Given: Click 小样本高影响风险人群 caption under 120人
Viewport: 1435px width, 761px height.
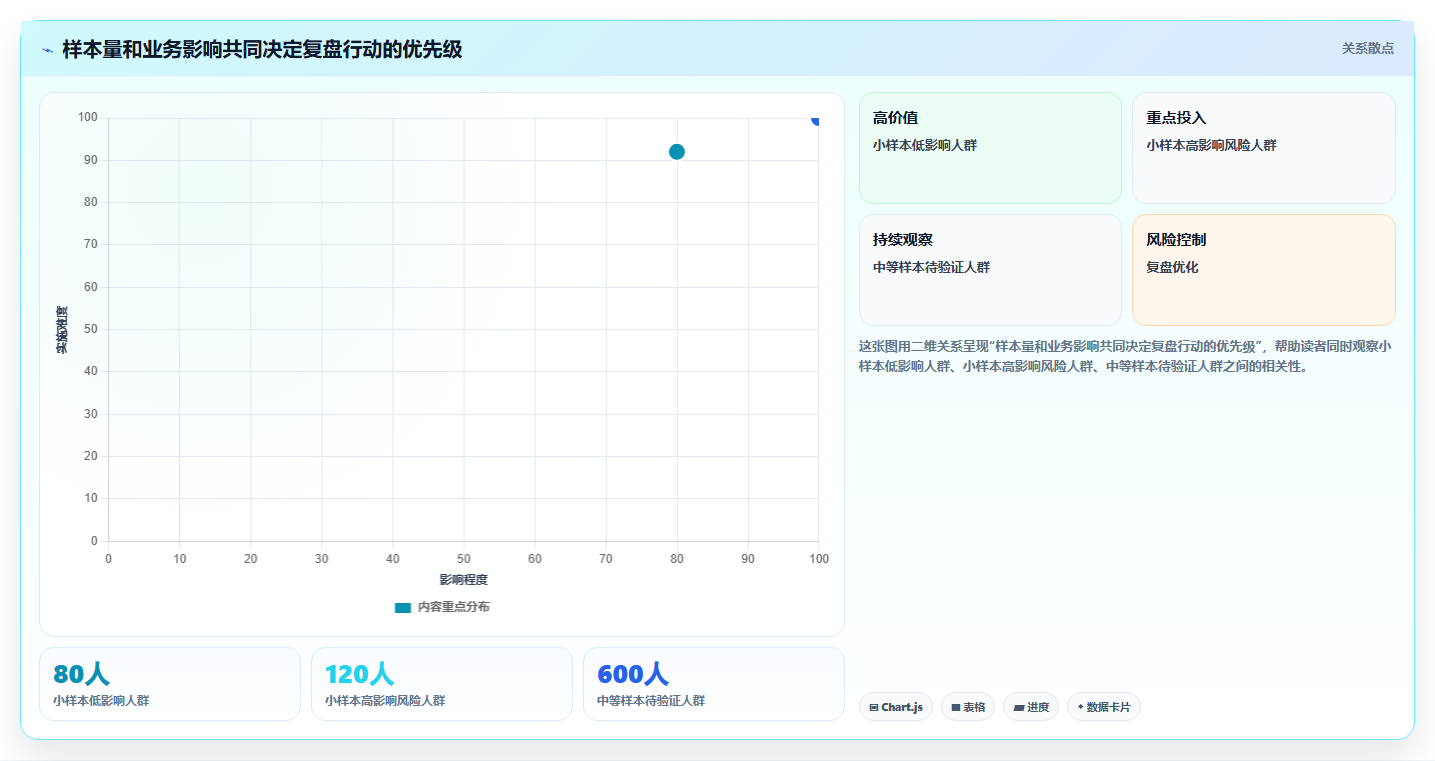Looking at the screenshot, I should click(385, 701).
